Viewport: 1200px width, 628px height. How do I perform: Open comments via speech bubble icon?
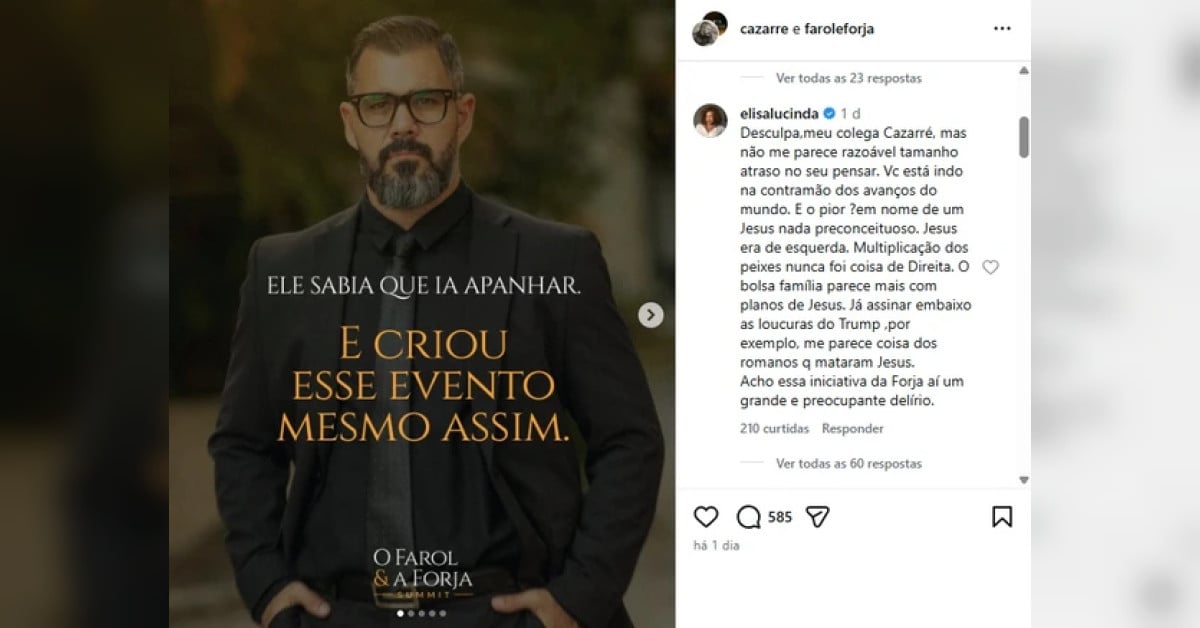click(748, 517)
